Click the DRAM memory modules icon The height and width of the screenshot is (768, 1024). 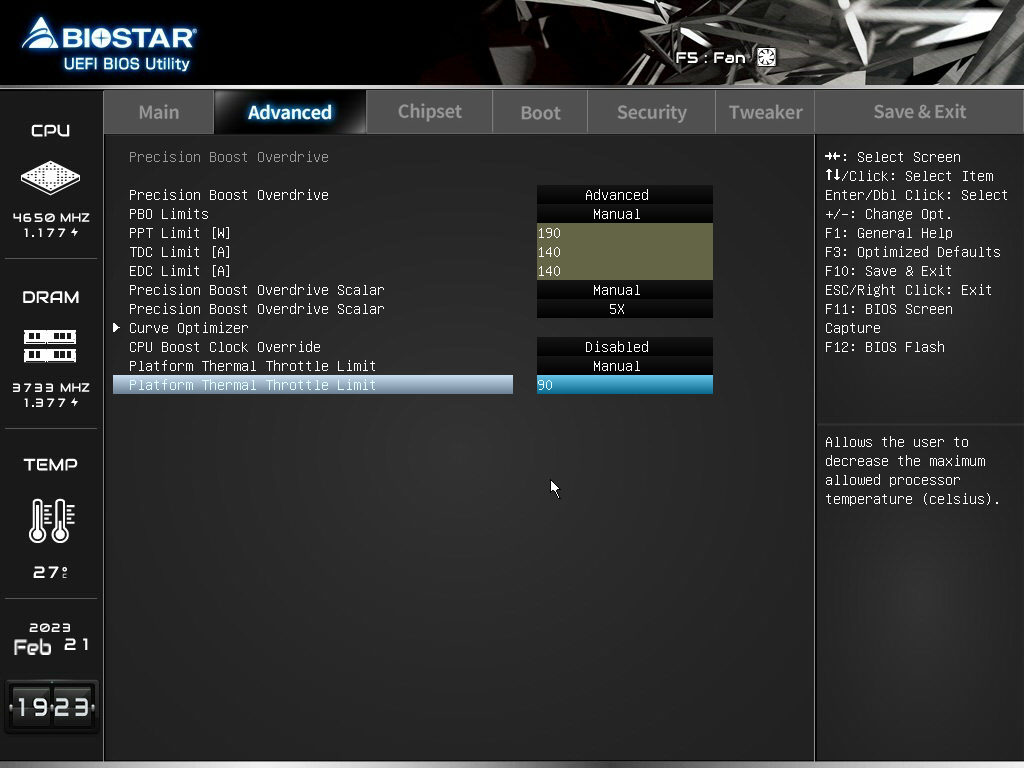(x=50, y=345)
